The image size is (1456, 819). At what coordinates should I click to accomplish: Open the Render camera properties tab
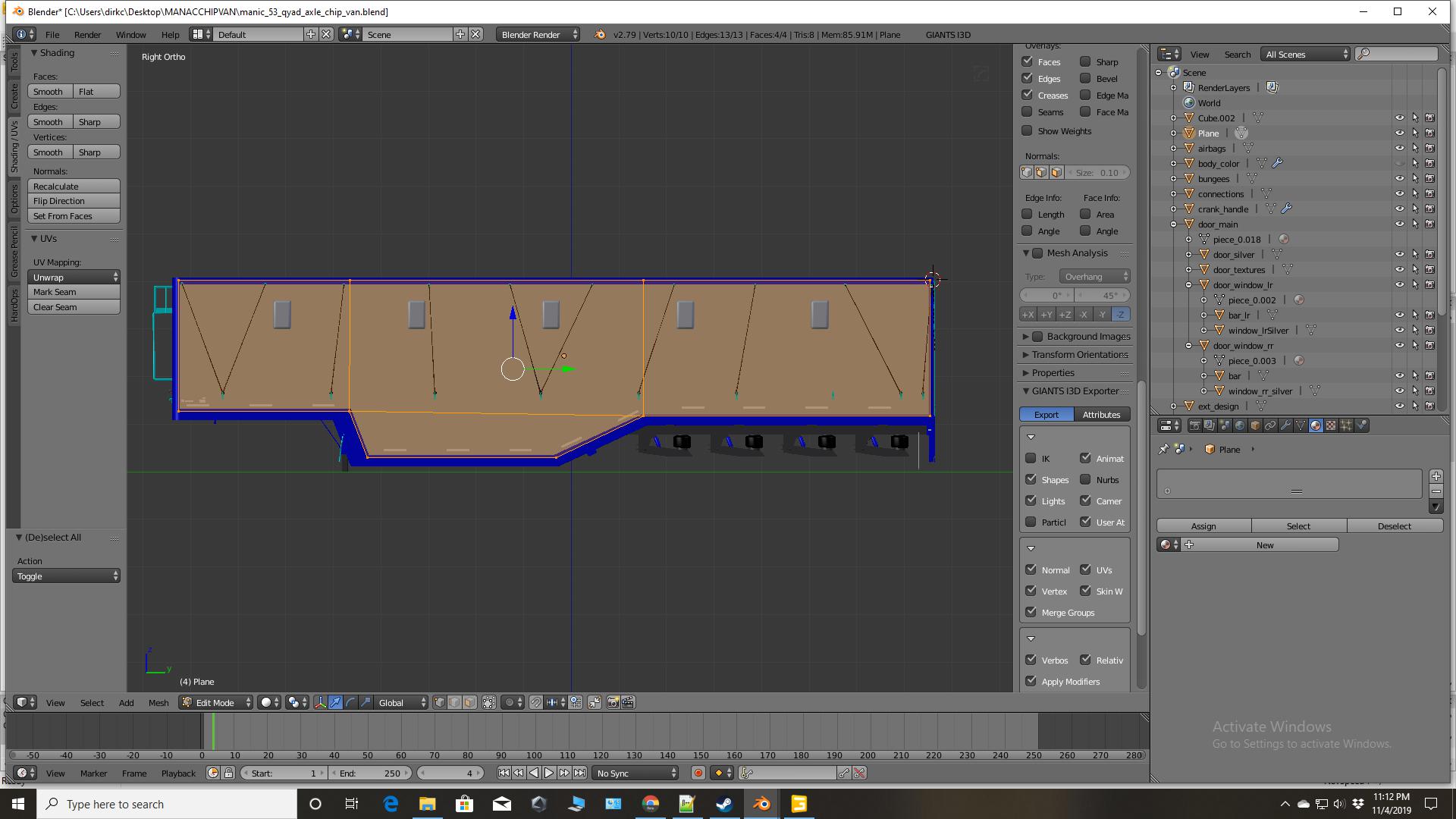1195,425
